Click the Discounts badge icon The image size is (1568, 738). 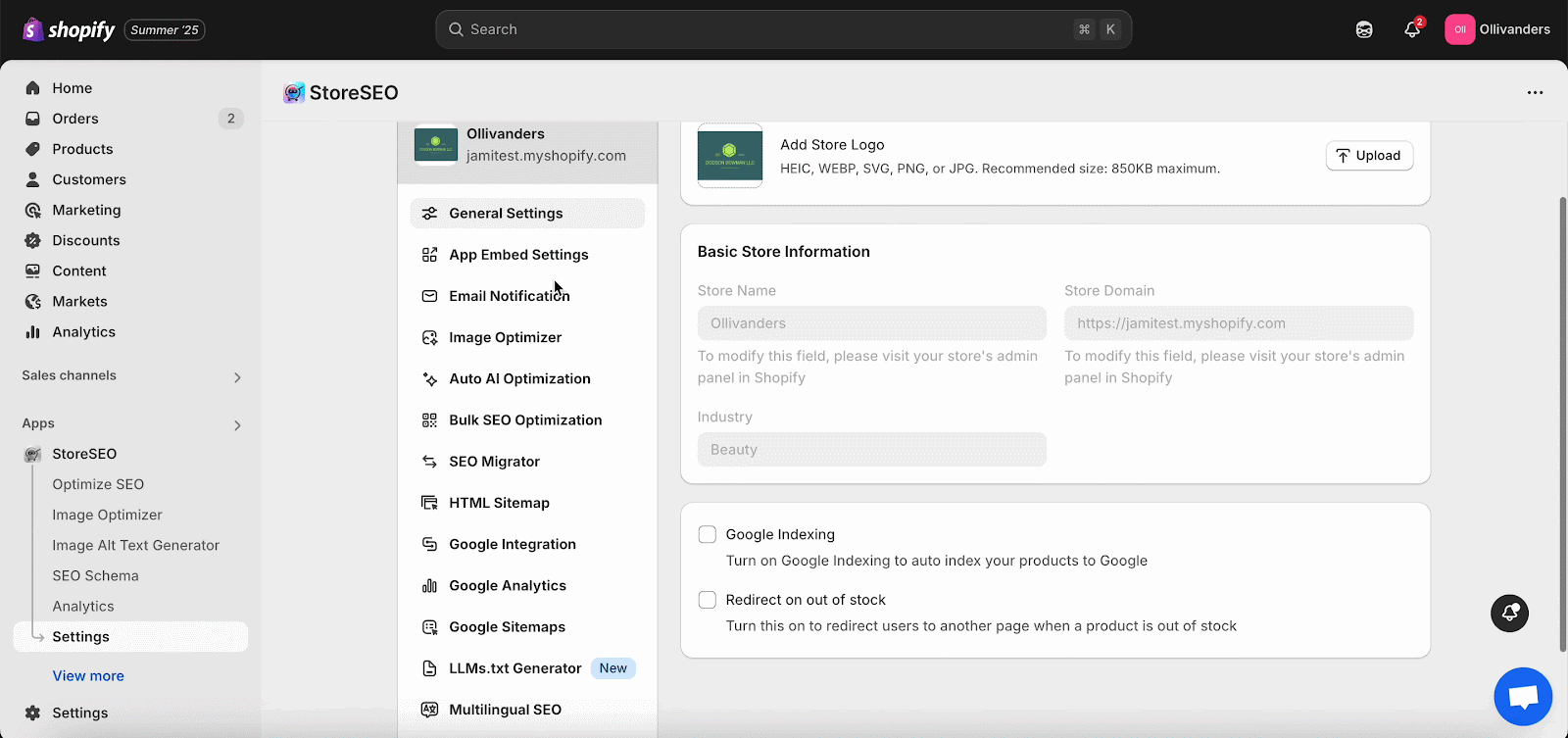click(33, 240)
